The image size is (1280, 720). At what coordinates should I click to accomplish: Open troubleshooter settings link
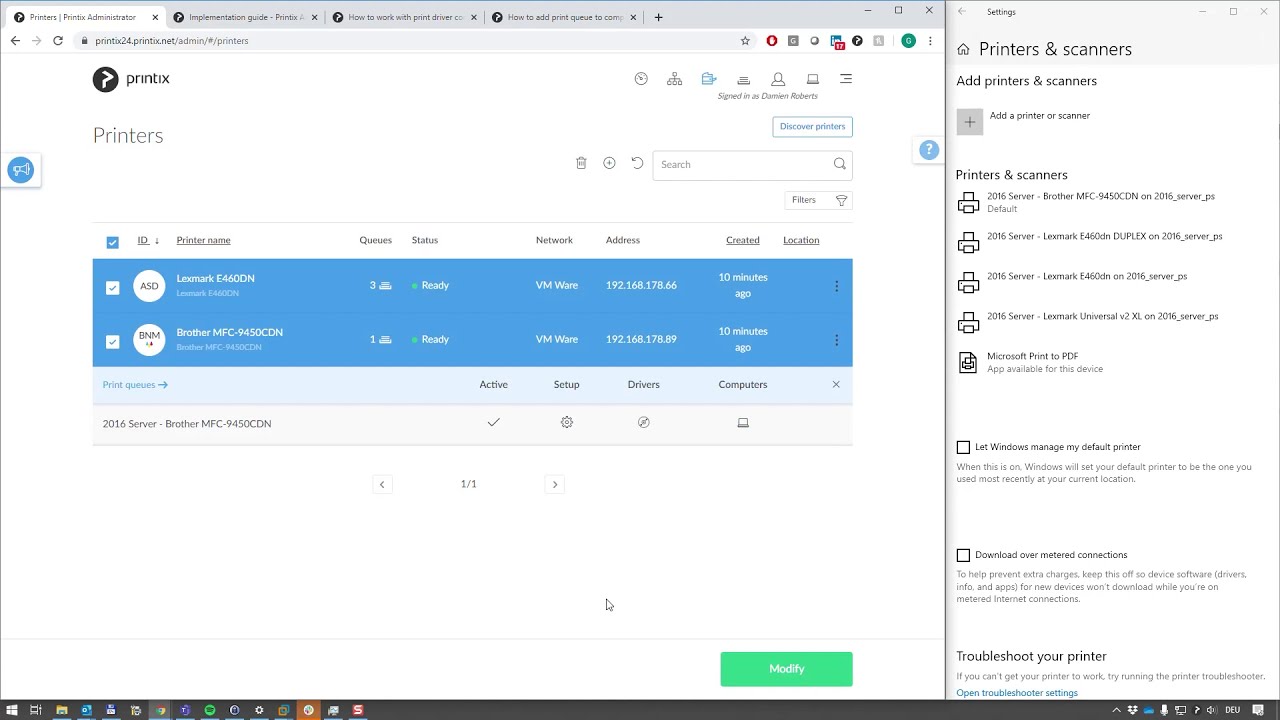click(x=1017, y=693)
